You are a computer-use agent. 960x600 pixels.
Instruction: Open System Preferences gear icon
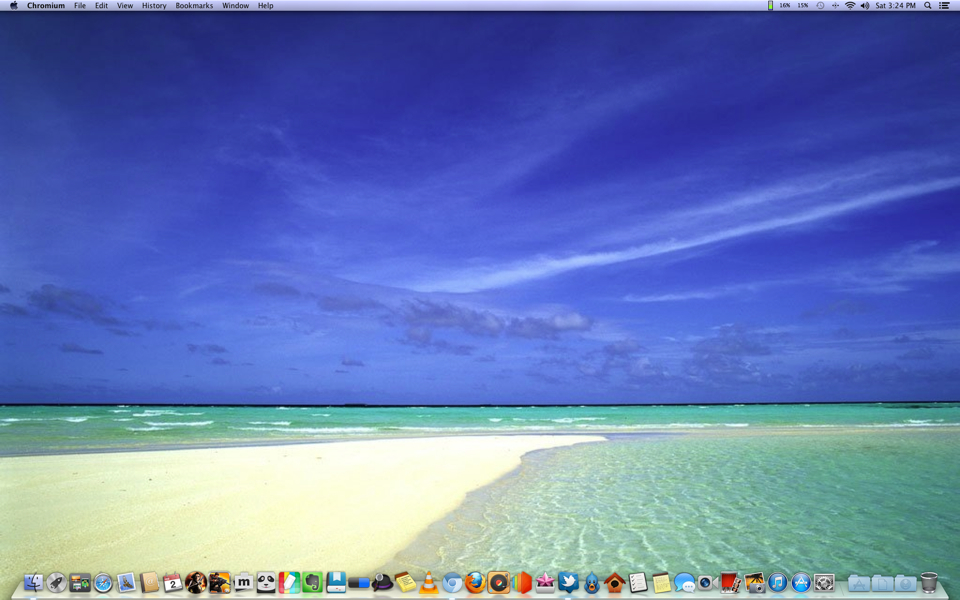pos(824,582)
